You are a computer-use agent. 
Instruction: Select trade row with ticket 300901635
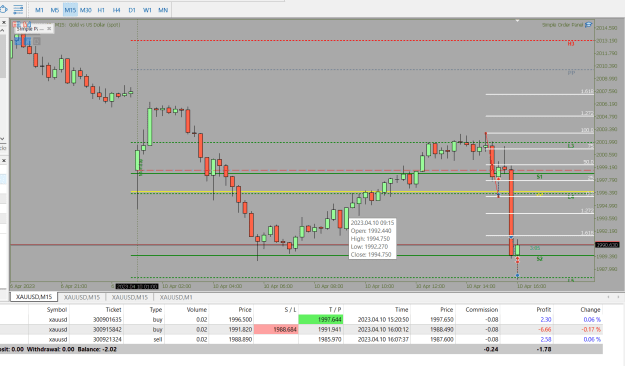coord(301,319)
